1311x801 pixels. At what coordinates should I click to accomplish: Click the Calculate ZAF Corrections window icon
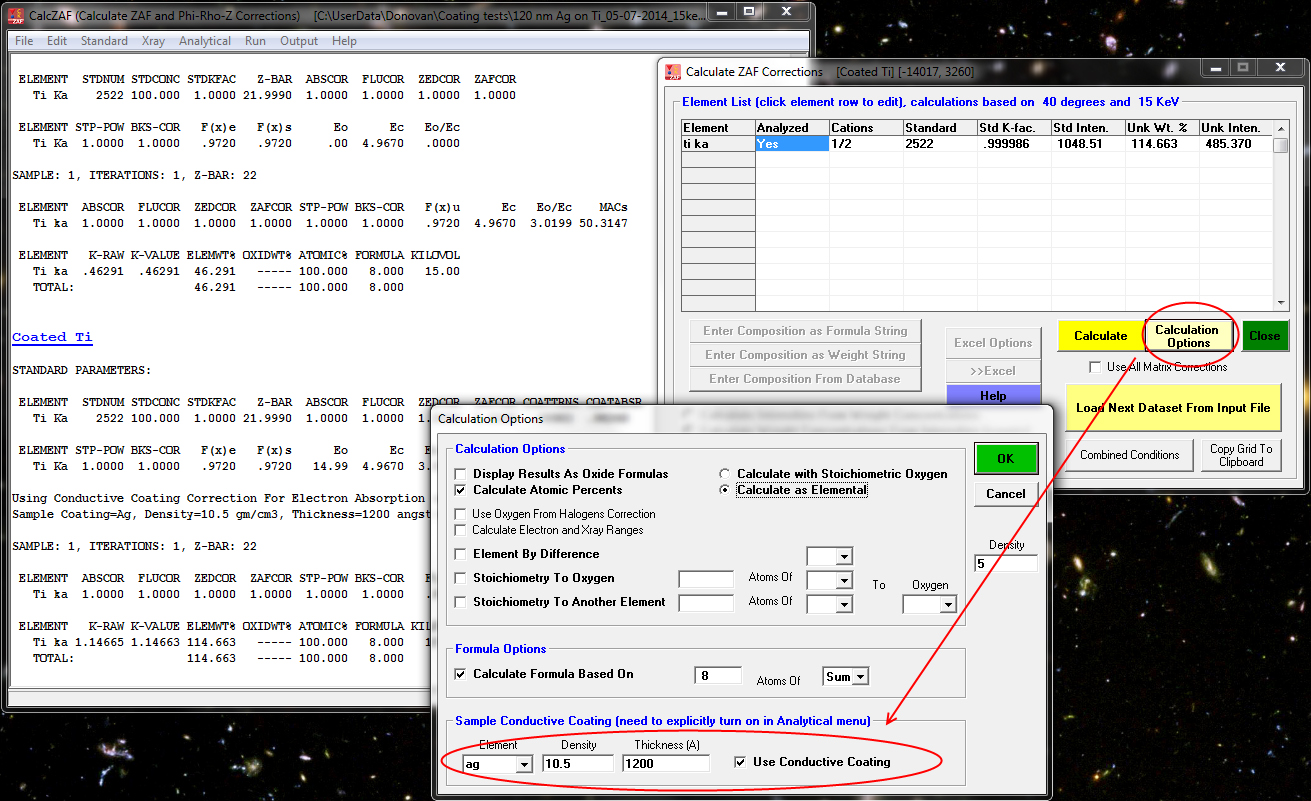(x=672, y=71)
